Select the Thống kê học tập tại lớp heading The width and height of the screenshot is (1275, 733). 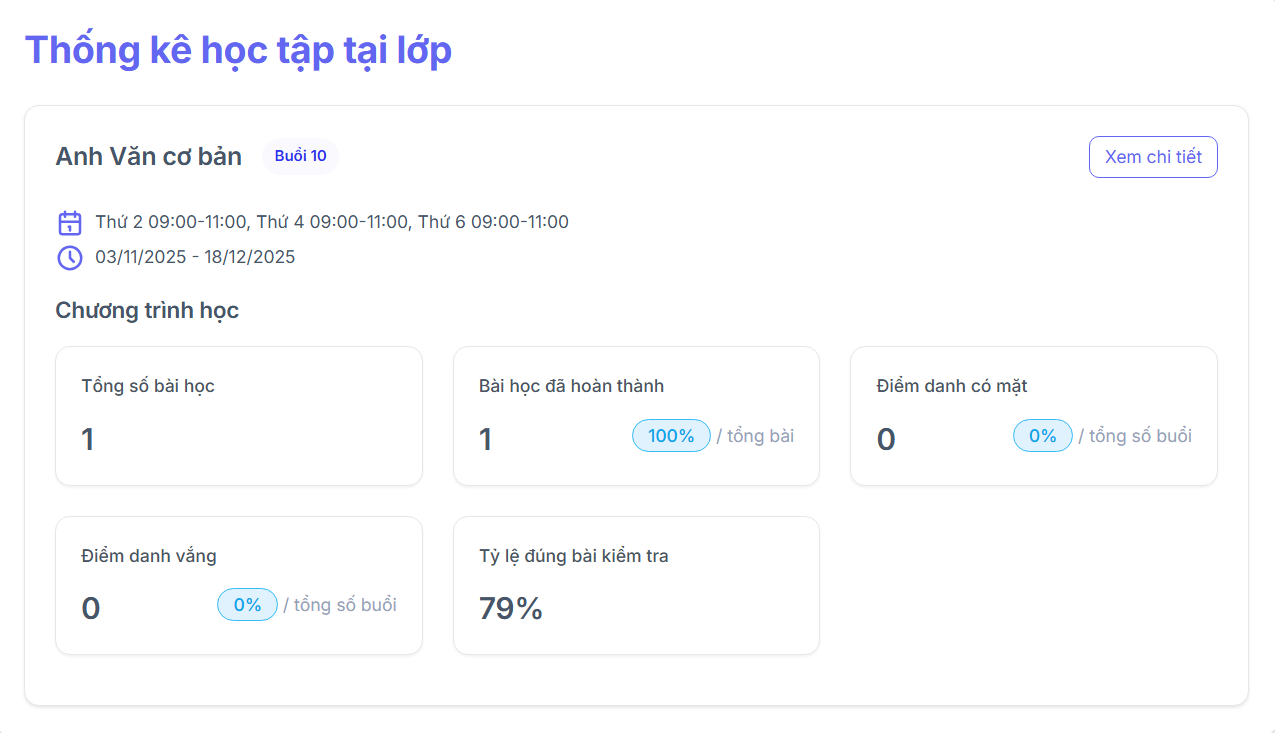click(x=239, y=50)
